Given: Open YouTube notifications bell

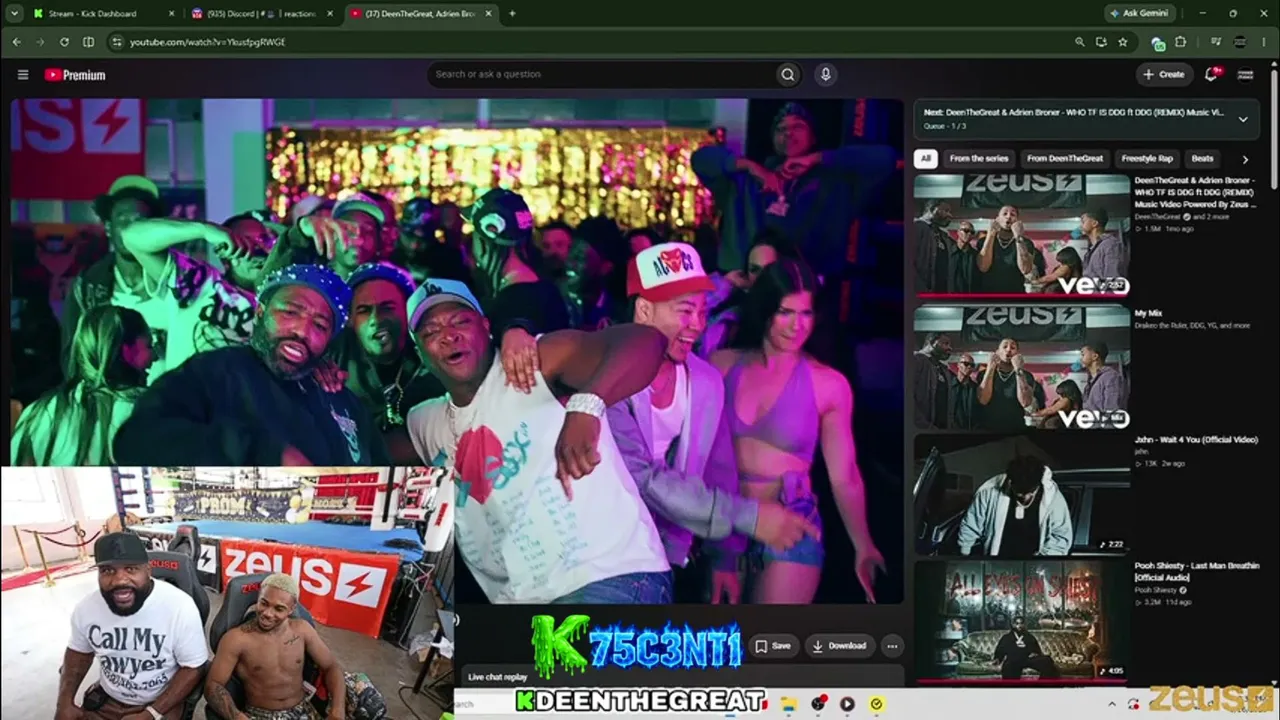Looking at the screenshot, I should coord(1212,74).
